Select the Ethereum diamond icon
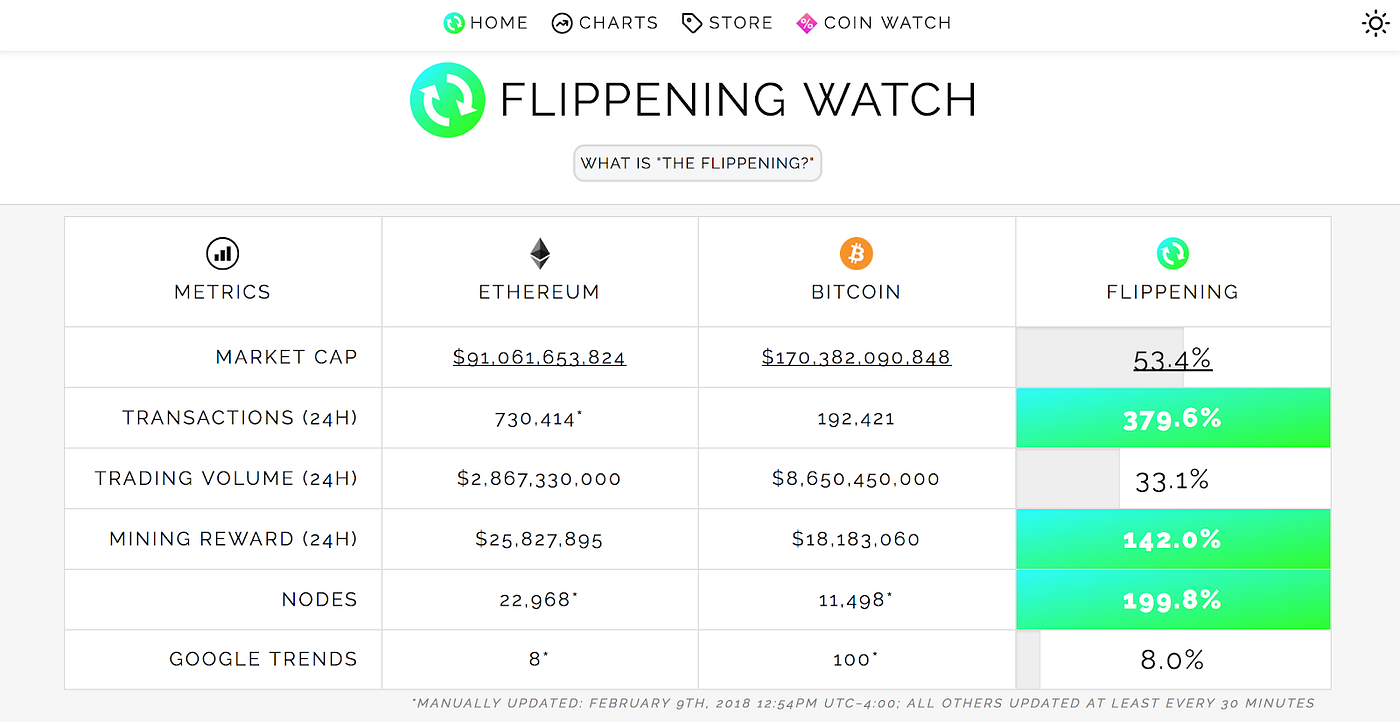The width and height of the screenshot is (1400, 722). 539,253
